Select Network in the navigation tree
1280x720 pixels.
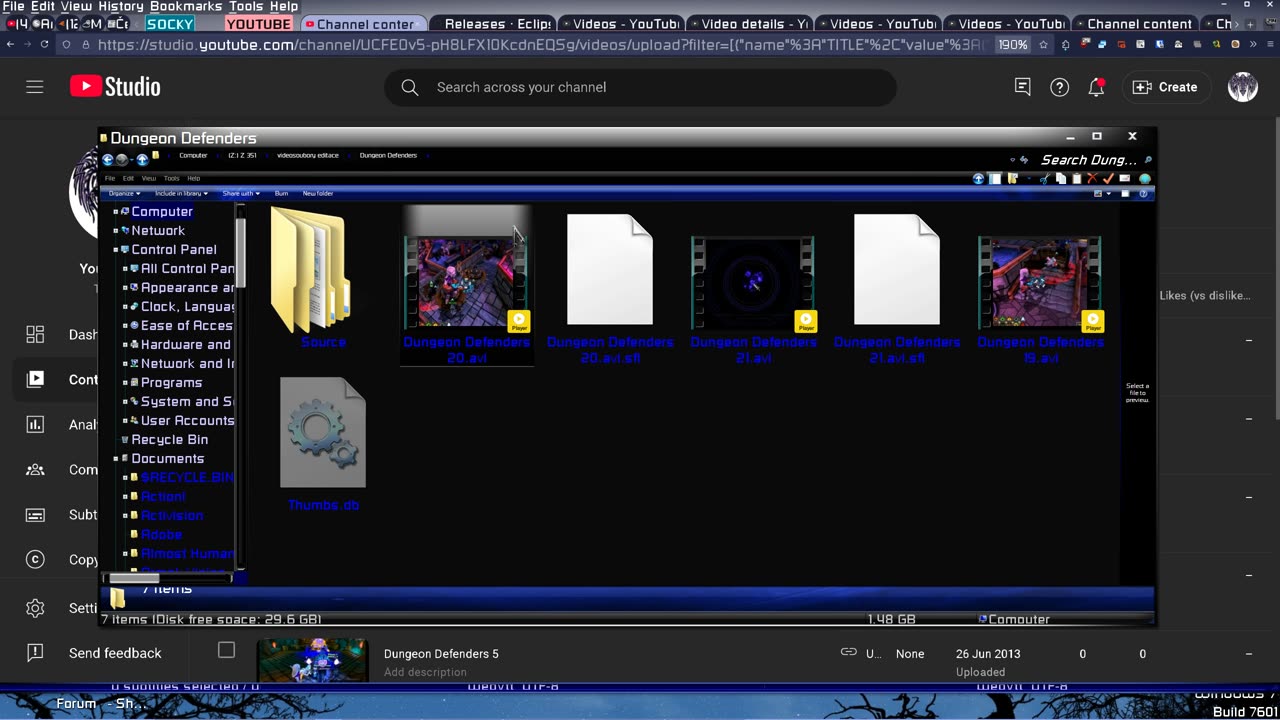pyautogui.click(x=158, y=230)
